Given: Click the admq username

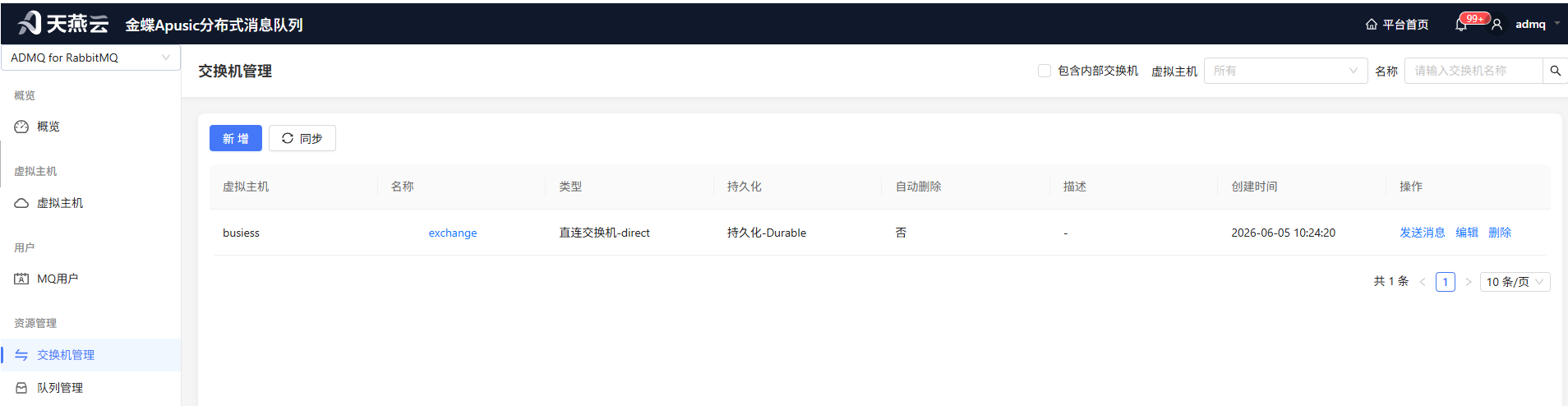Looking at the screenshot, I should (x=1530, y=25).
